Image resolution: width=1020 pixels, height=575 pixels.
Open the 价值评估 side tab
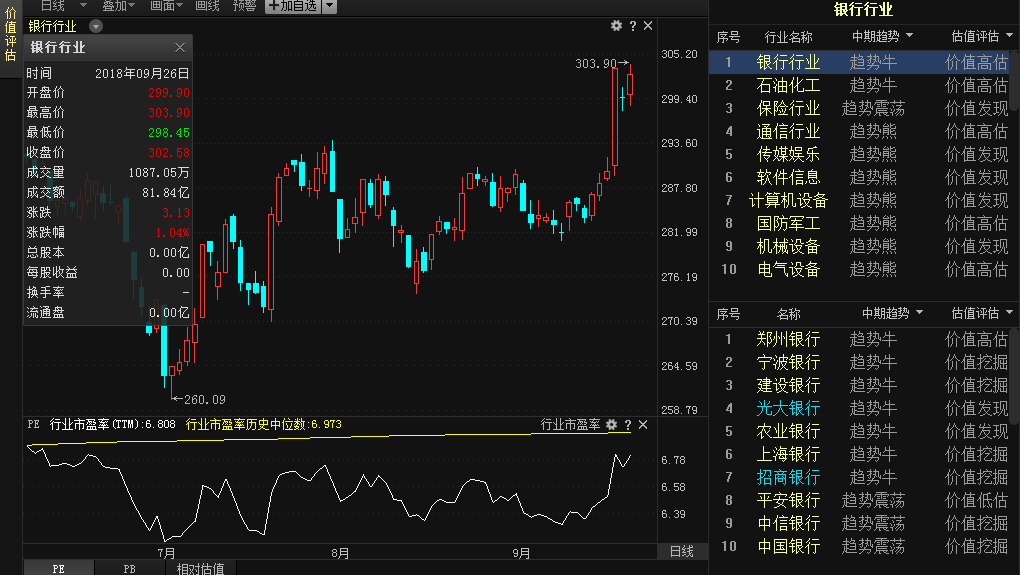click(x=10, y=34)
